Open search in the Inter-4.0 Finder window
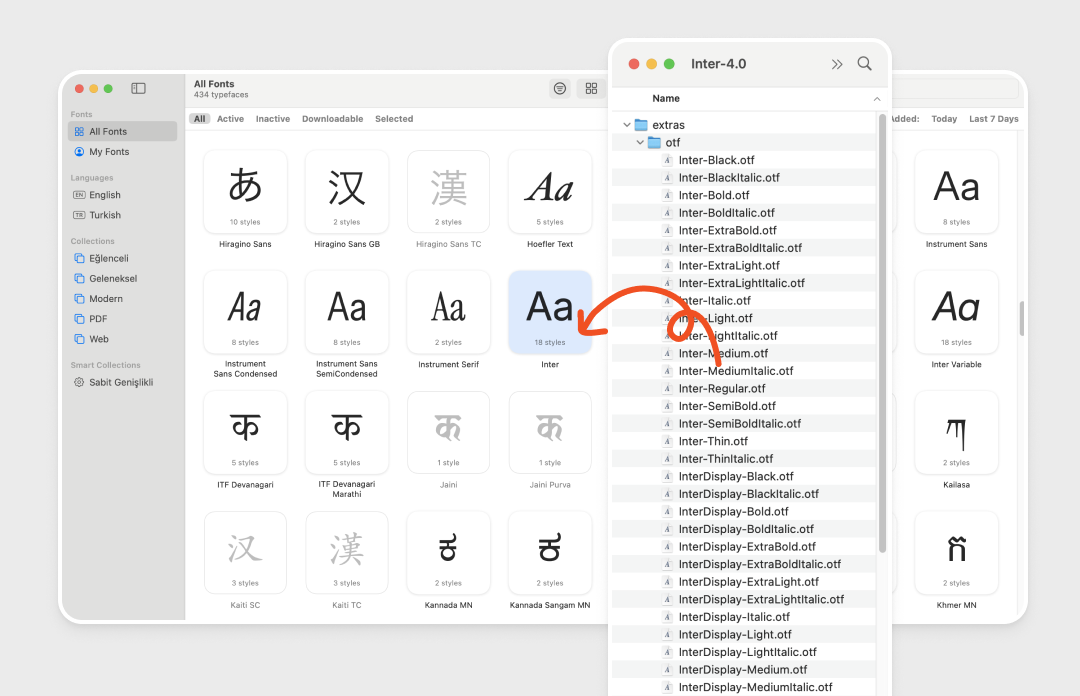Image resolution: width=1080 pixels, height=696 pixels. (864, 64)
